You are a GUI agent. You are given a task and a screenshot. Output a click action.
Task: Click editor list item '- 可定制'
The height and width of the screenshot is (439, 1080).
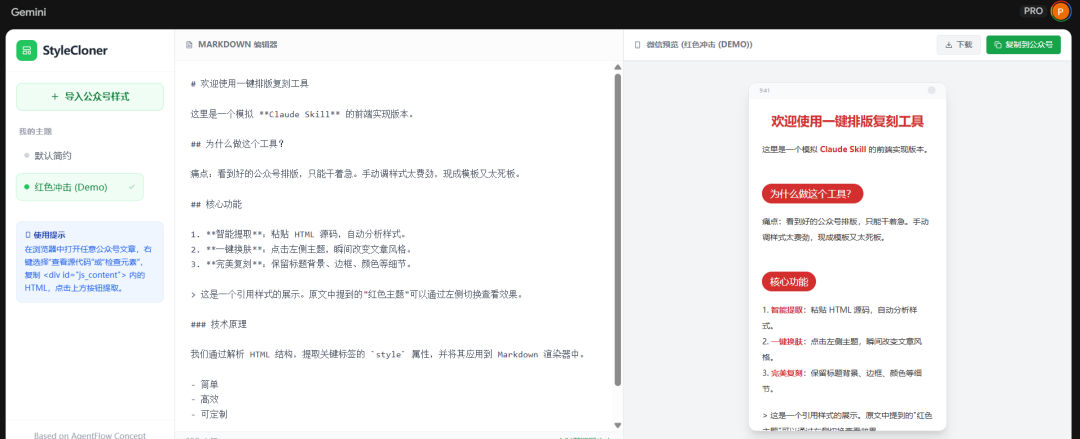click(209, 415)
